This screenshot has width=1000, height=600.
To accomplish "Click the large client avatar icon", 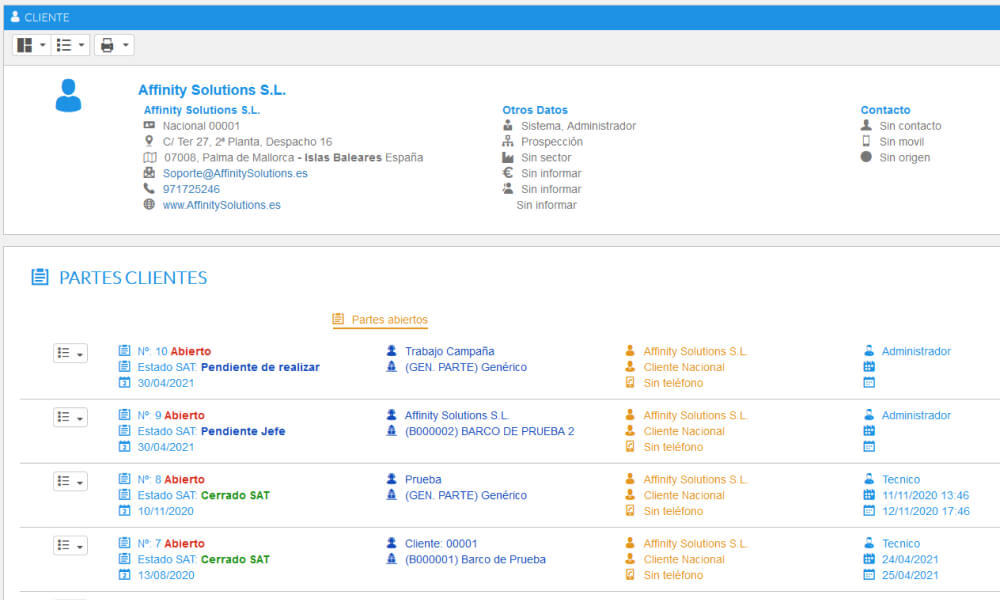I will pyautogui.click(x=68, y=96).
